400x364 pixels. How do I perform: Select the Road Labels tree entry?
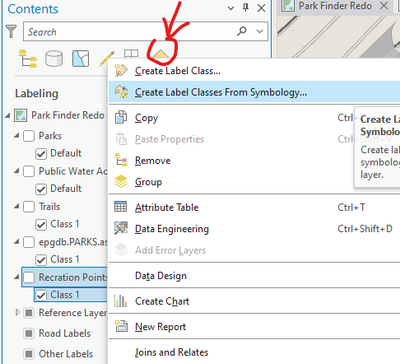click(65, 334)
